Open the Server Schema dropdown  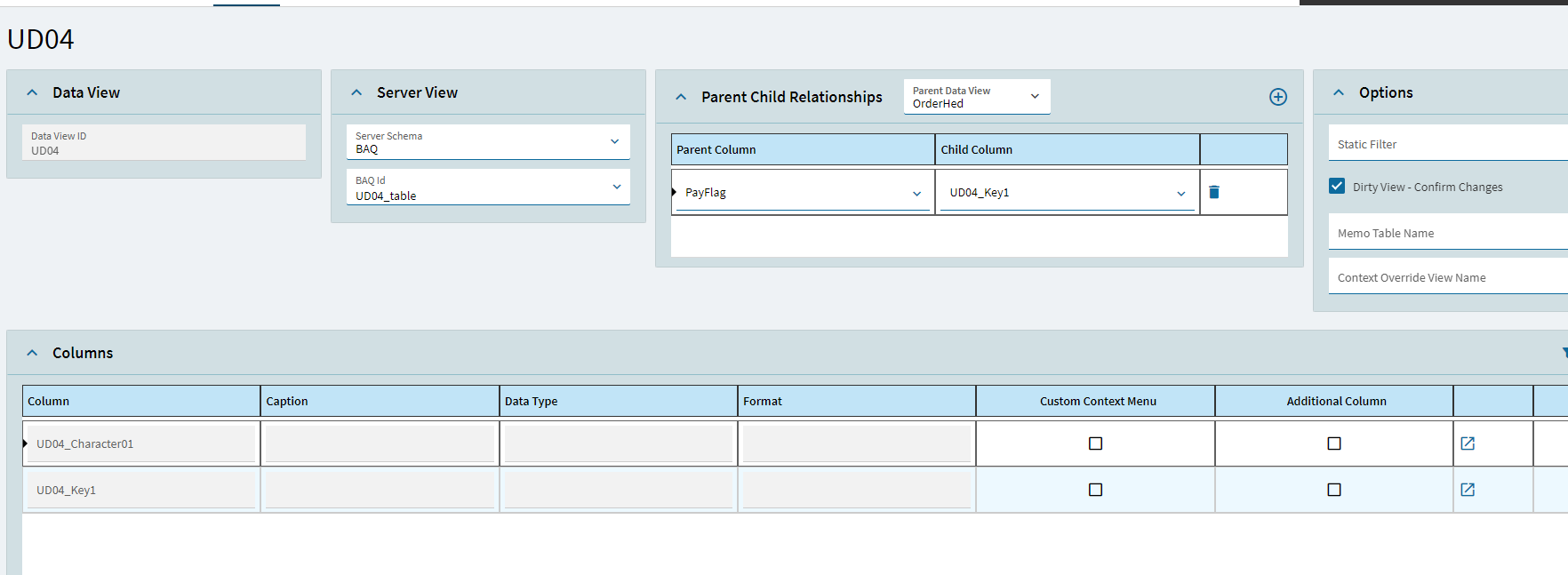[614, 142]
